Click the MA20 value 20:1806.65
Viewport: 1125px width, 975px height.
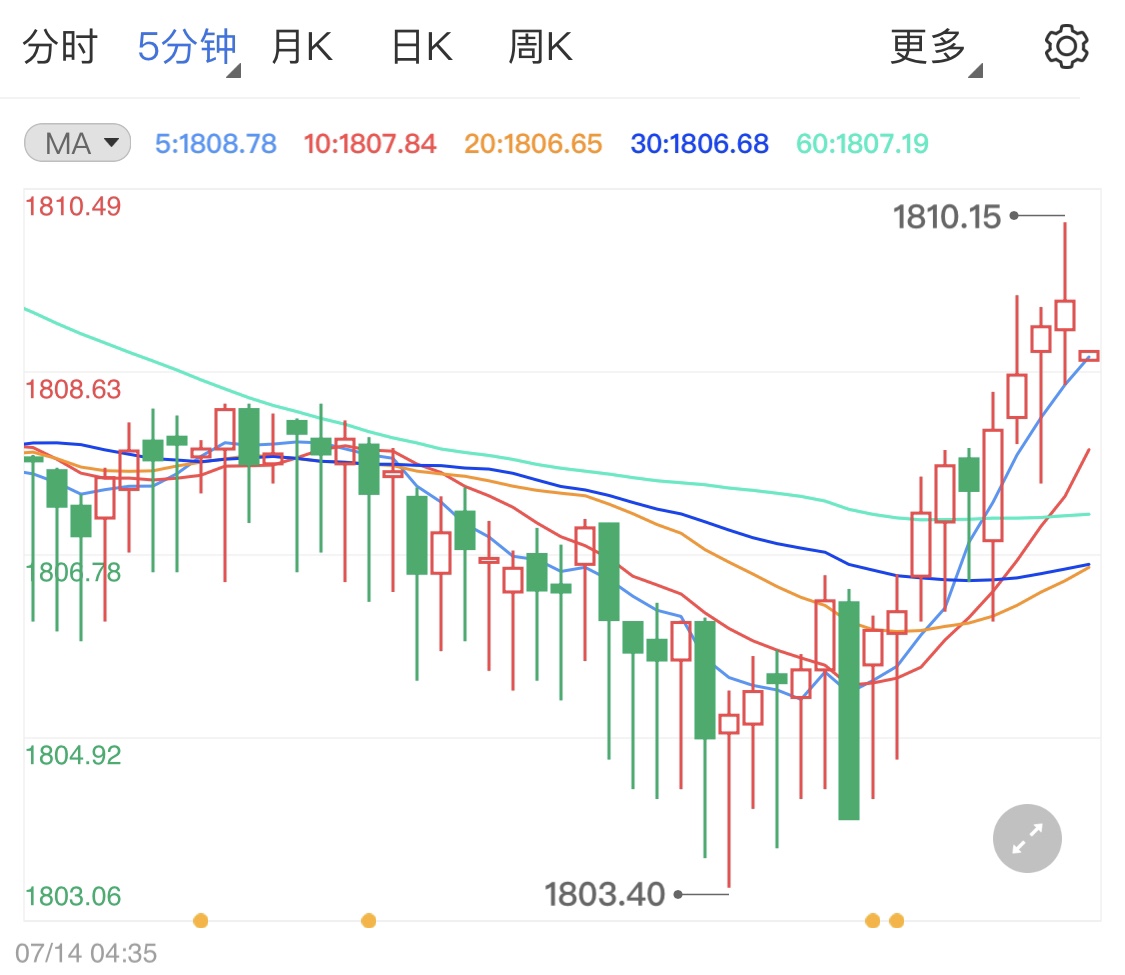click(533, 143)
